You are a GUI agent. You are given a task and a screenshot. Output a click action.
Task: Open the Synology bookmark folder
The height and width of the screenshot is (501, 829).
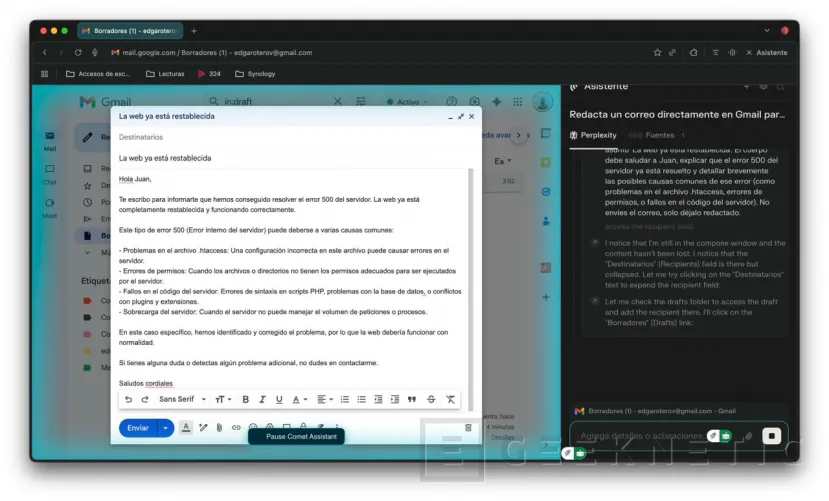click(255, 74)
